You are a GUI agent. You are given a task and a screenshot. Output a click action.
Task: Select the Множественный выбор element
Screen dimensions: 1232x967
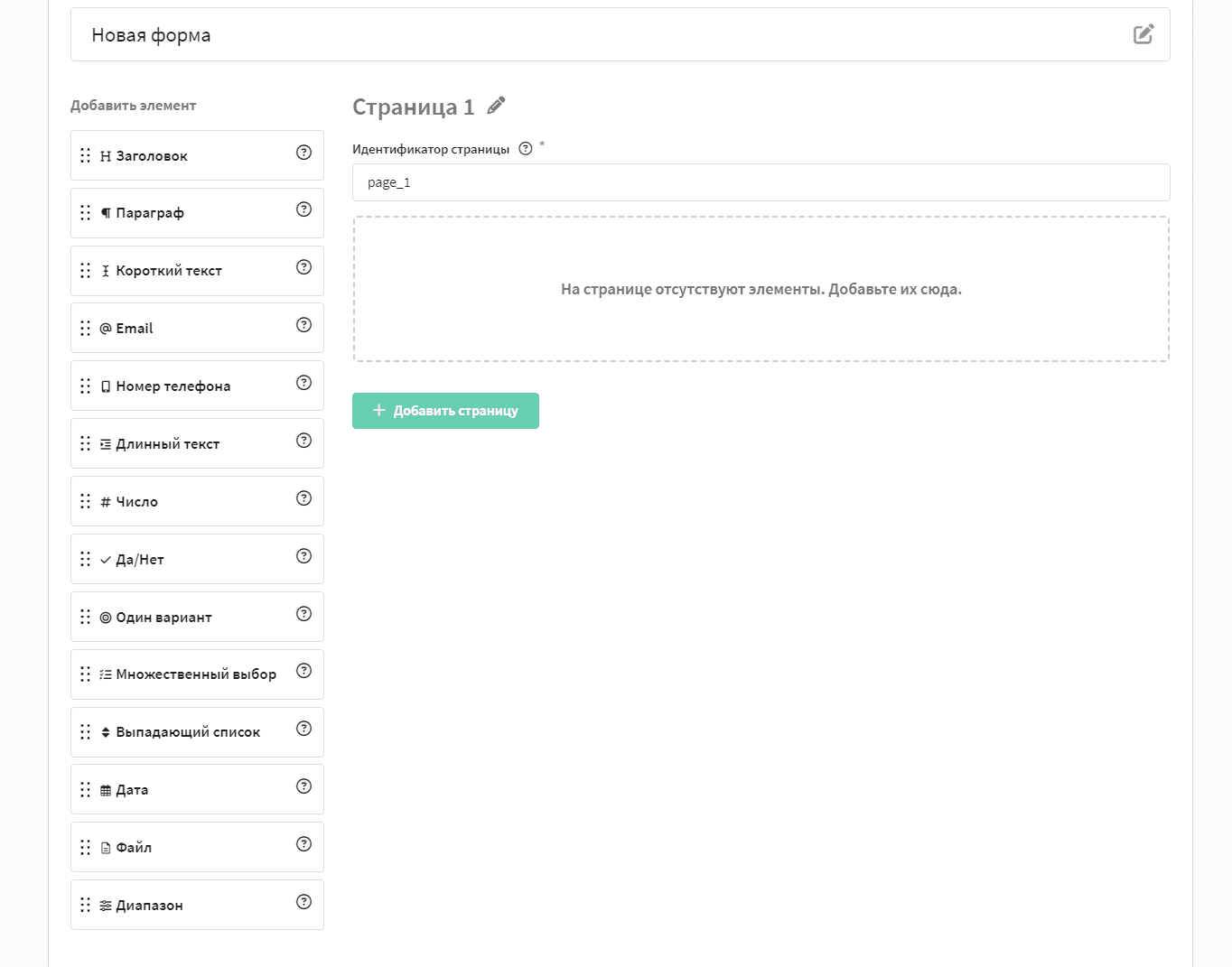197,674
